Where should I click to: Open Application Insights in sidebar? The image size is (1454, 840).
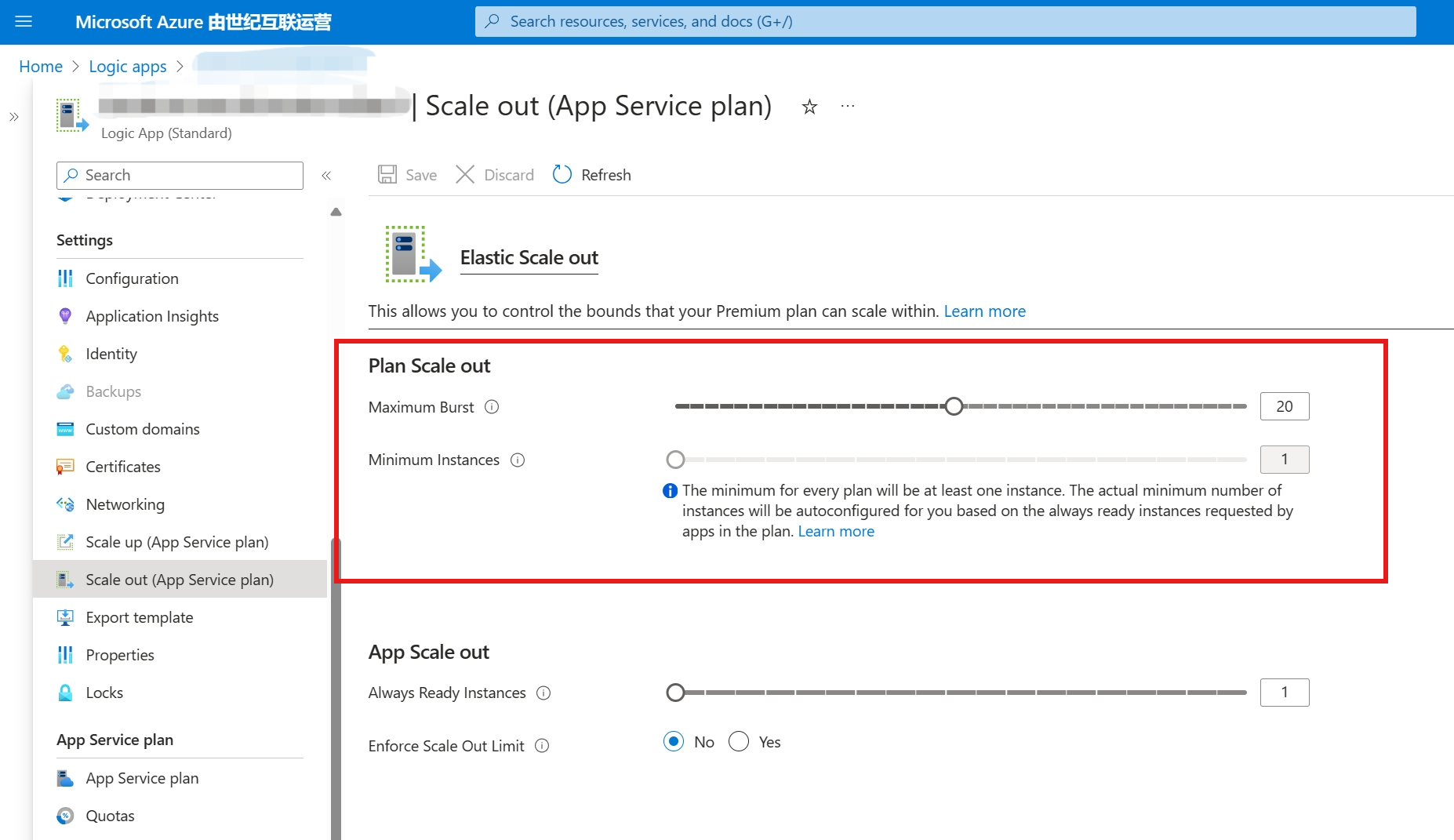point(151,316)
